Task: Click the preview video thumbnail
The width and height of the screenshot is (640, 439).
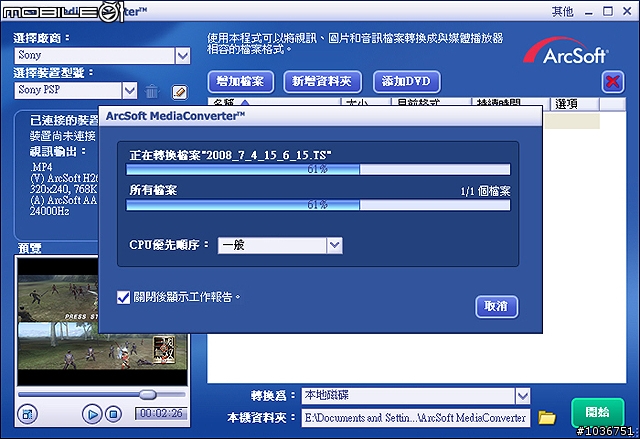Action: click(x=102, y=320)
